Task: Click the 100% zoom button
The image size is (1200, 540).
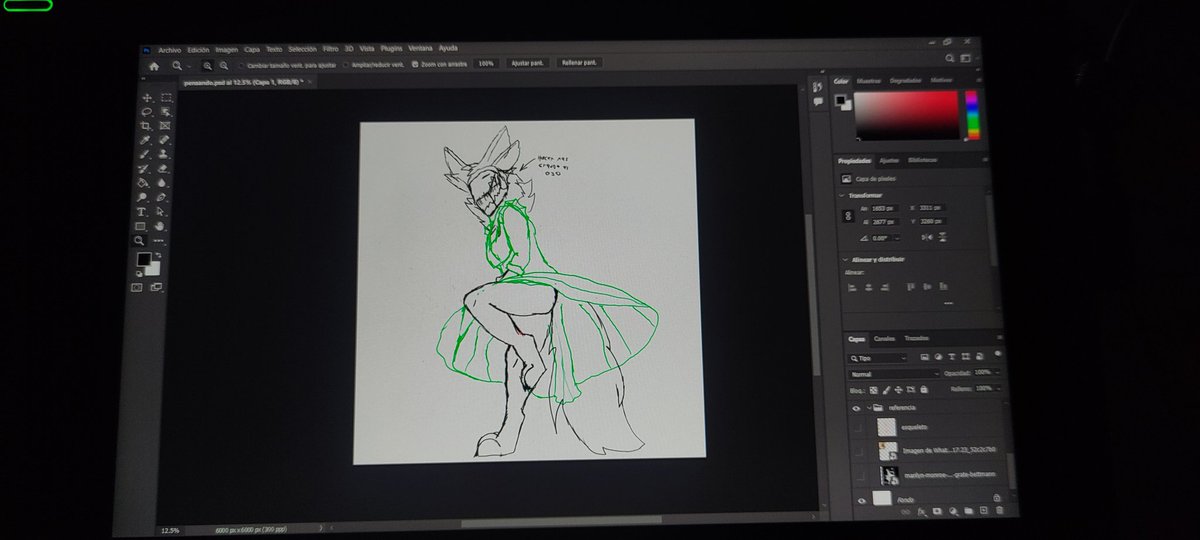Action: tap(486, 63)
